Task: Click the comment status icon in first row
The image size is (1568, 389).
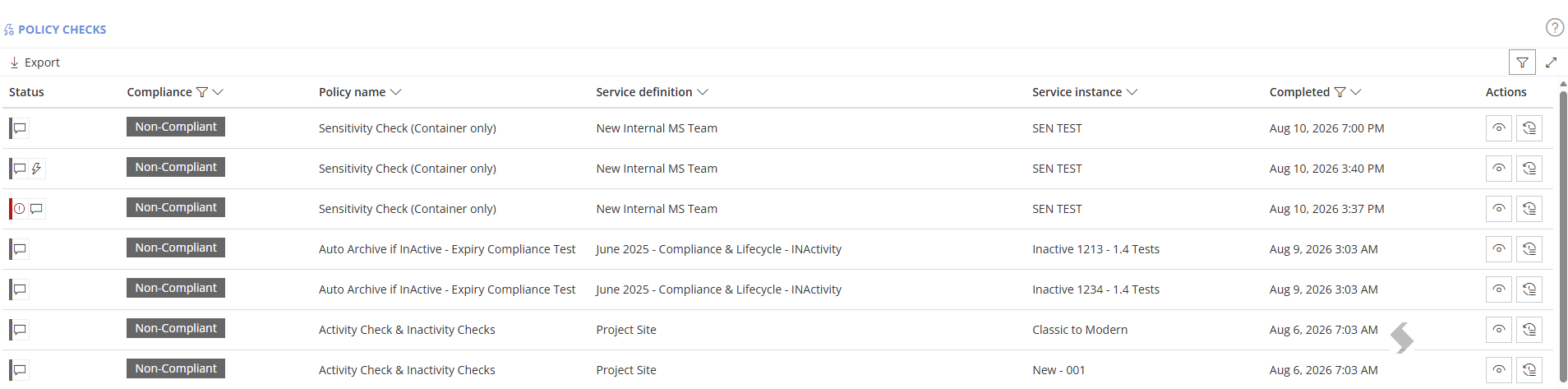Action: pyautogui.click(x=21, y=128)
